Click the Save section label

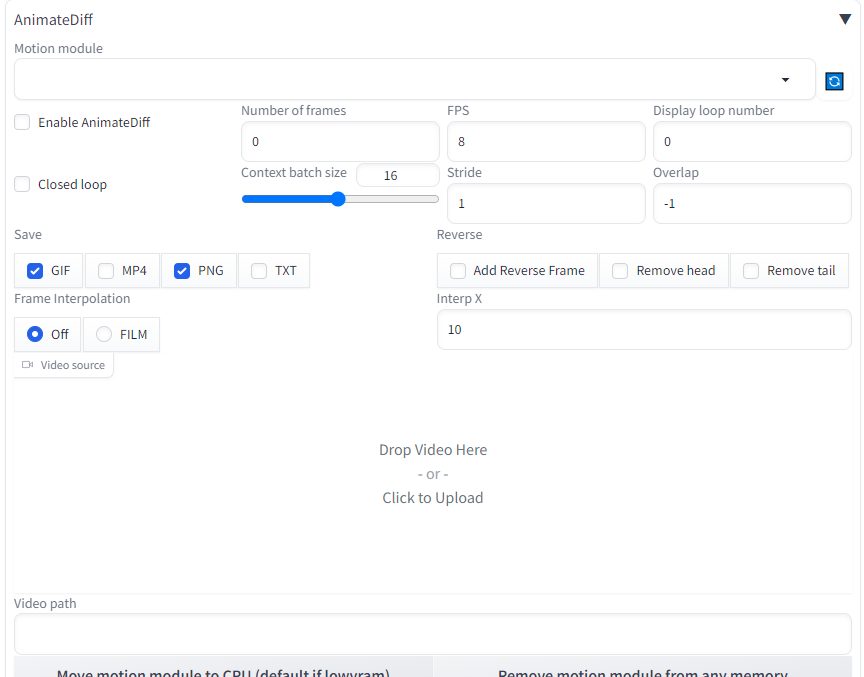[28, 235]
